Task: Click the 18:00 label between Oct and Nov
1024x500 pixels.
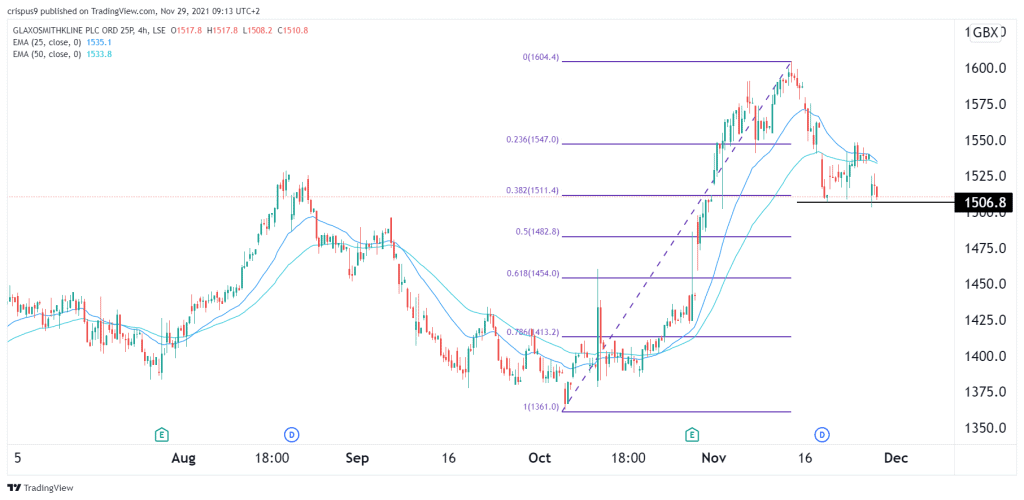Action: [x=628, y=459]
